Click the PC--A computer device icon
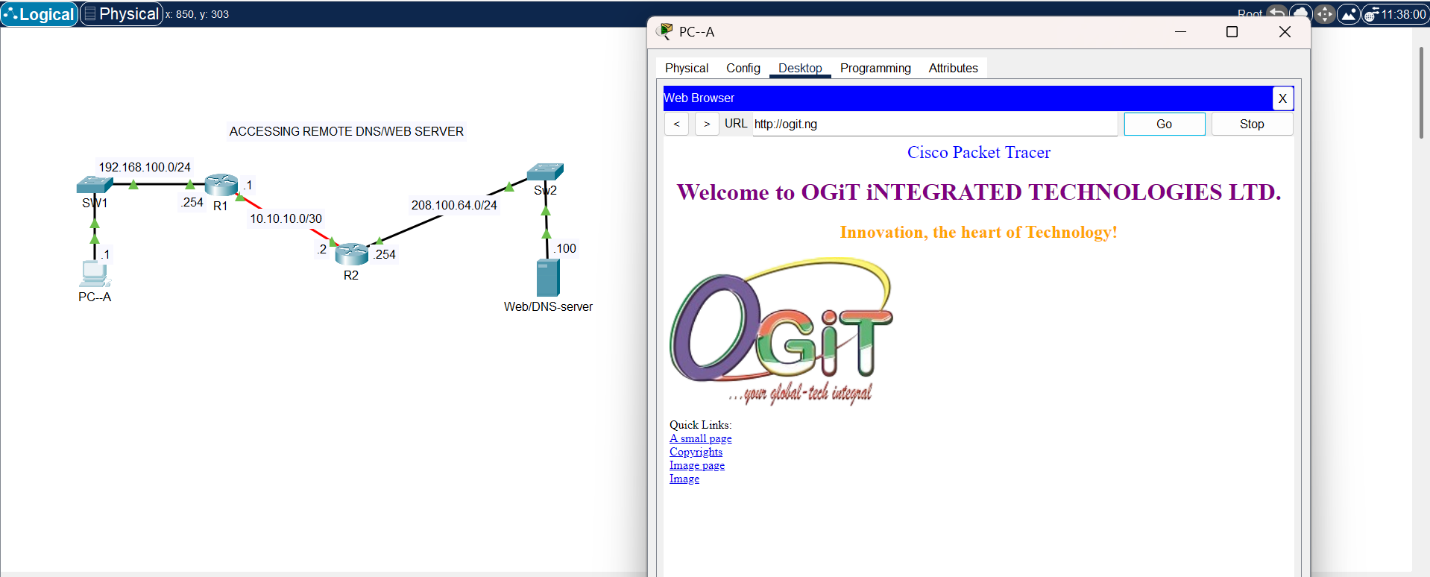The width and height of the screenshot is (1430, 577). point(94,273)
